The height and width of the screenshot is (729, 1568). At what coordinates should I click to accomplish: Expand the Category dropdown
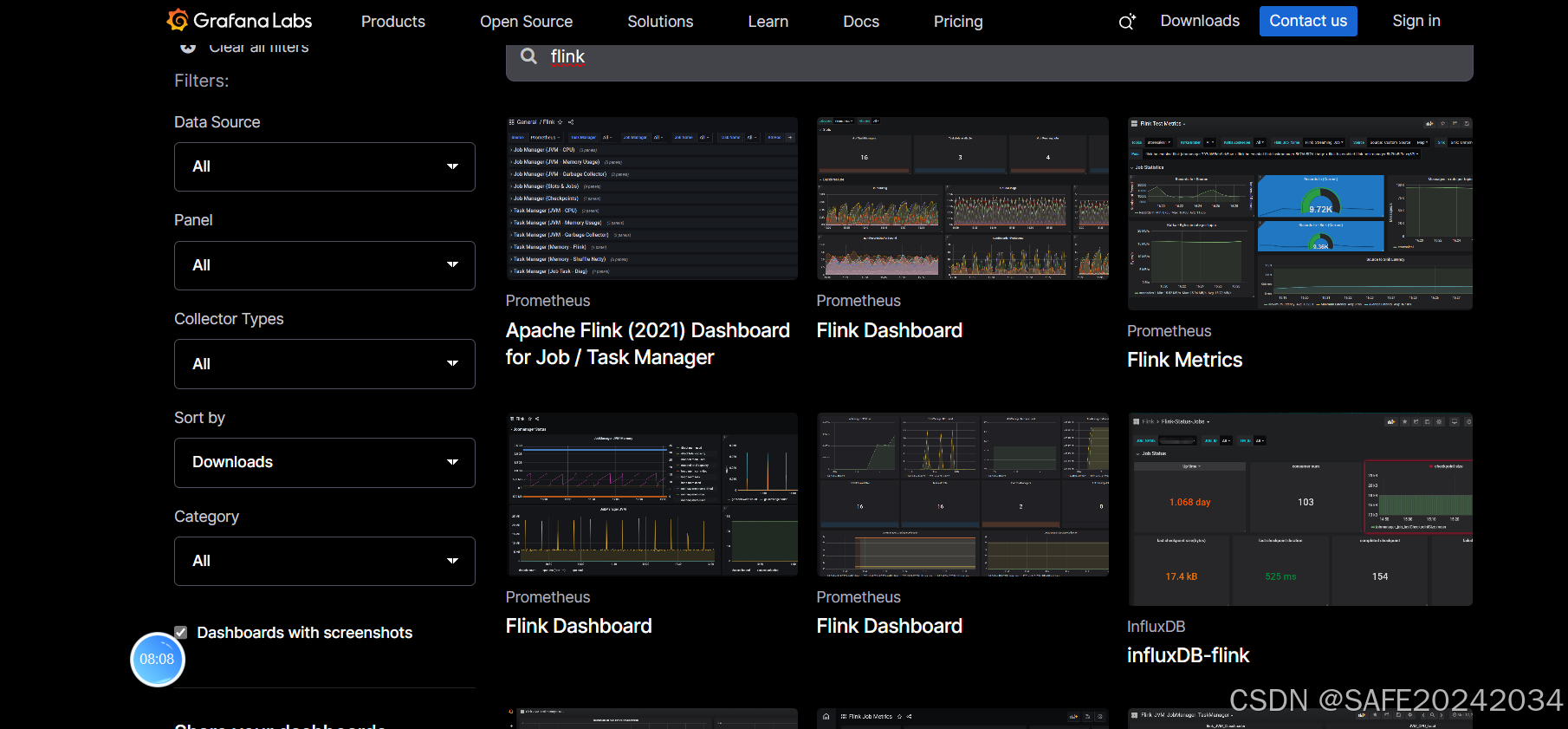325,561
